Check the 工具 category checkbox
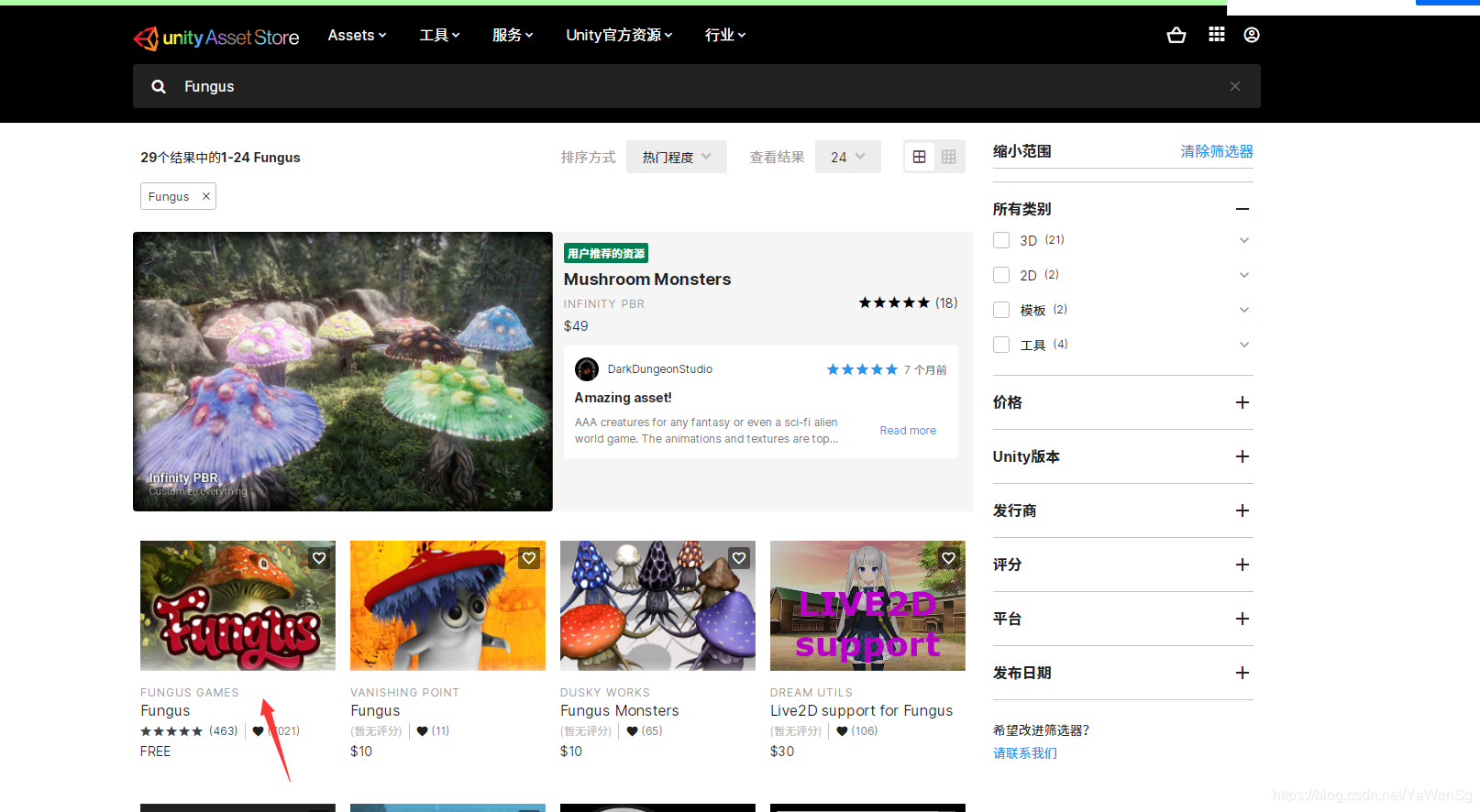The image size is (1480, 812). [x=1001, y=345]
